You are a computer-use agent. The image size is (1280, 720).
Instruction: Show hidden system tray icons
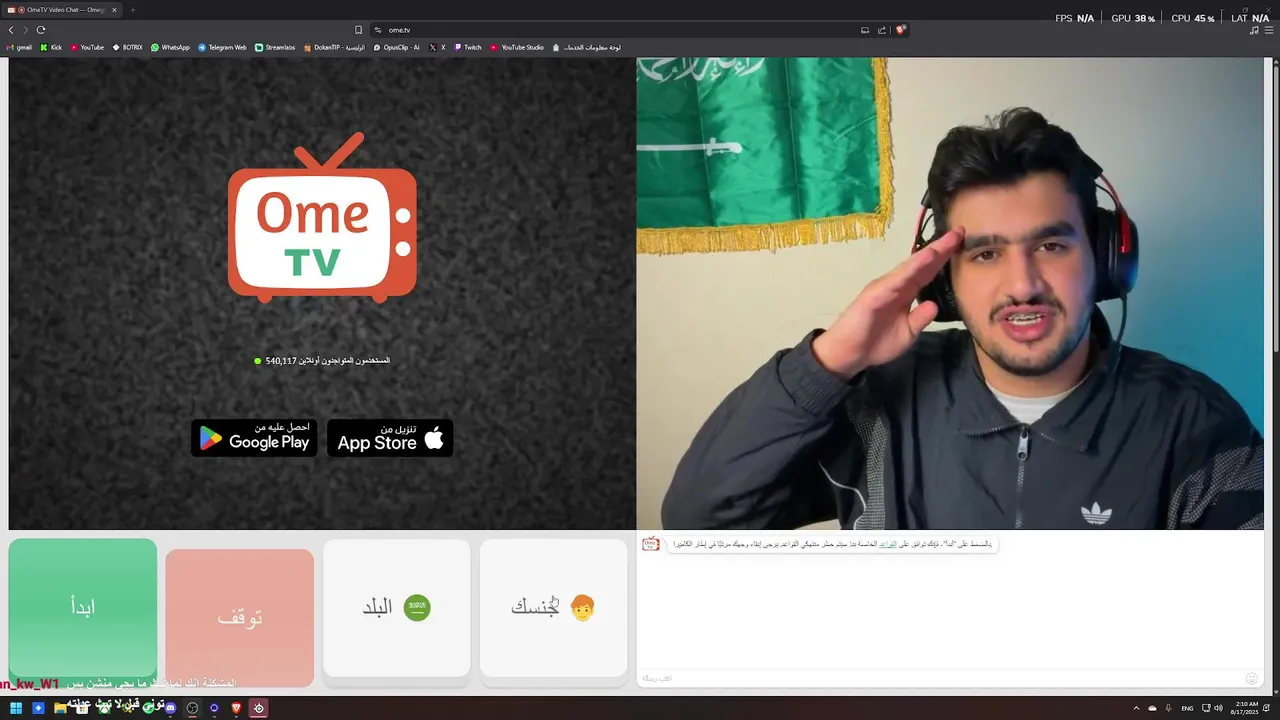click(x=1136, y=708)
